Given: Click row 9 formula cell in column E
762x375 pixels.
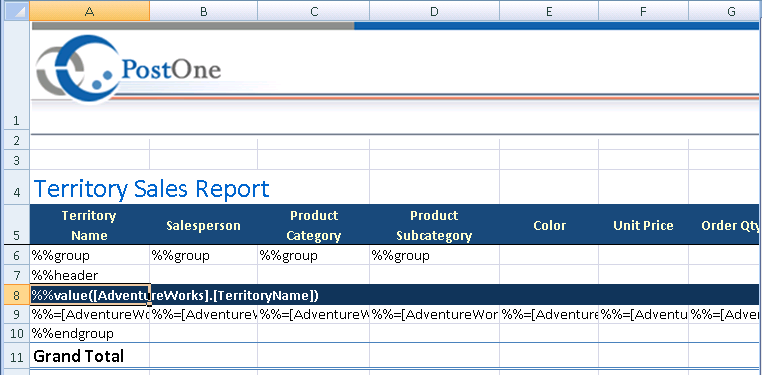Looking at the screenshot, I should click(x=549, y=314).
